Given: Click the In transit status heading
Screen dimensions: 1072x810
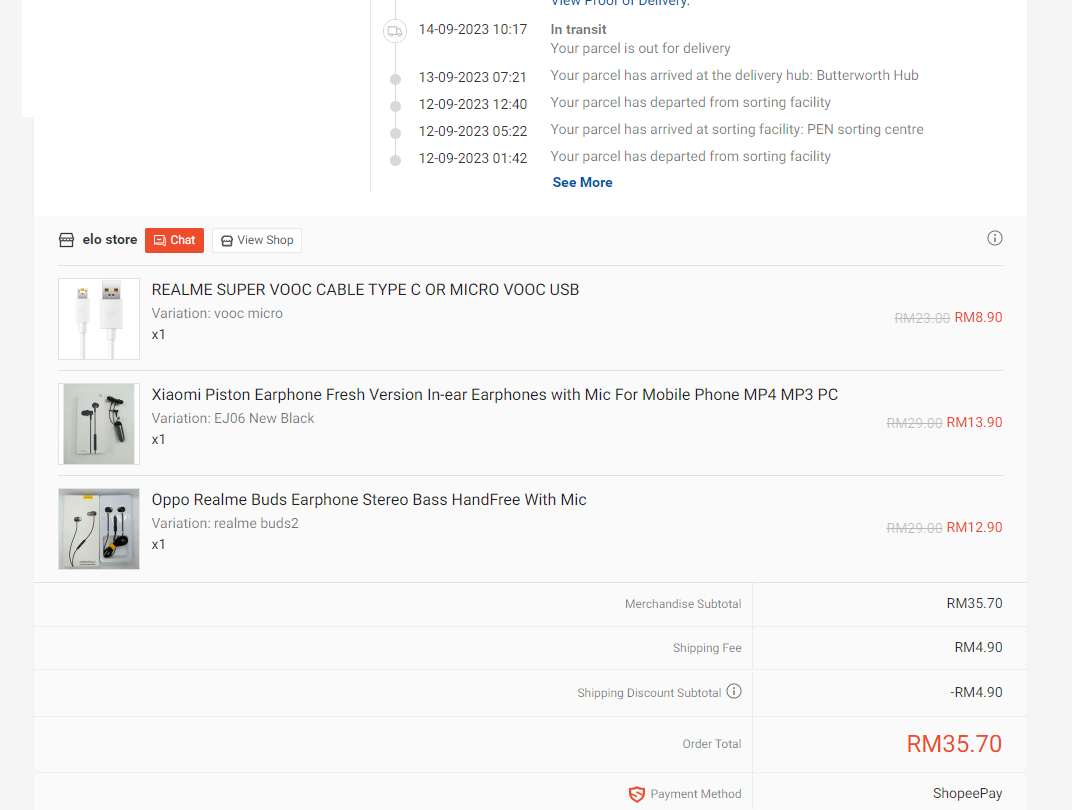Looking at the screenshot, I should pyautogui.click(x=578, y=29).
